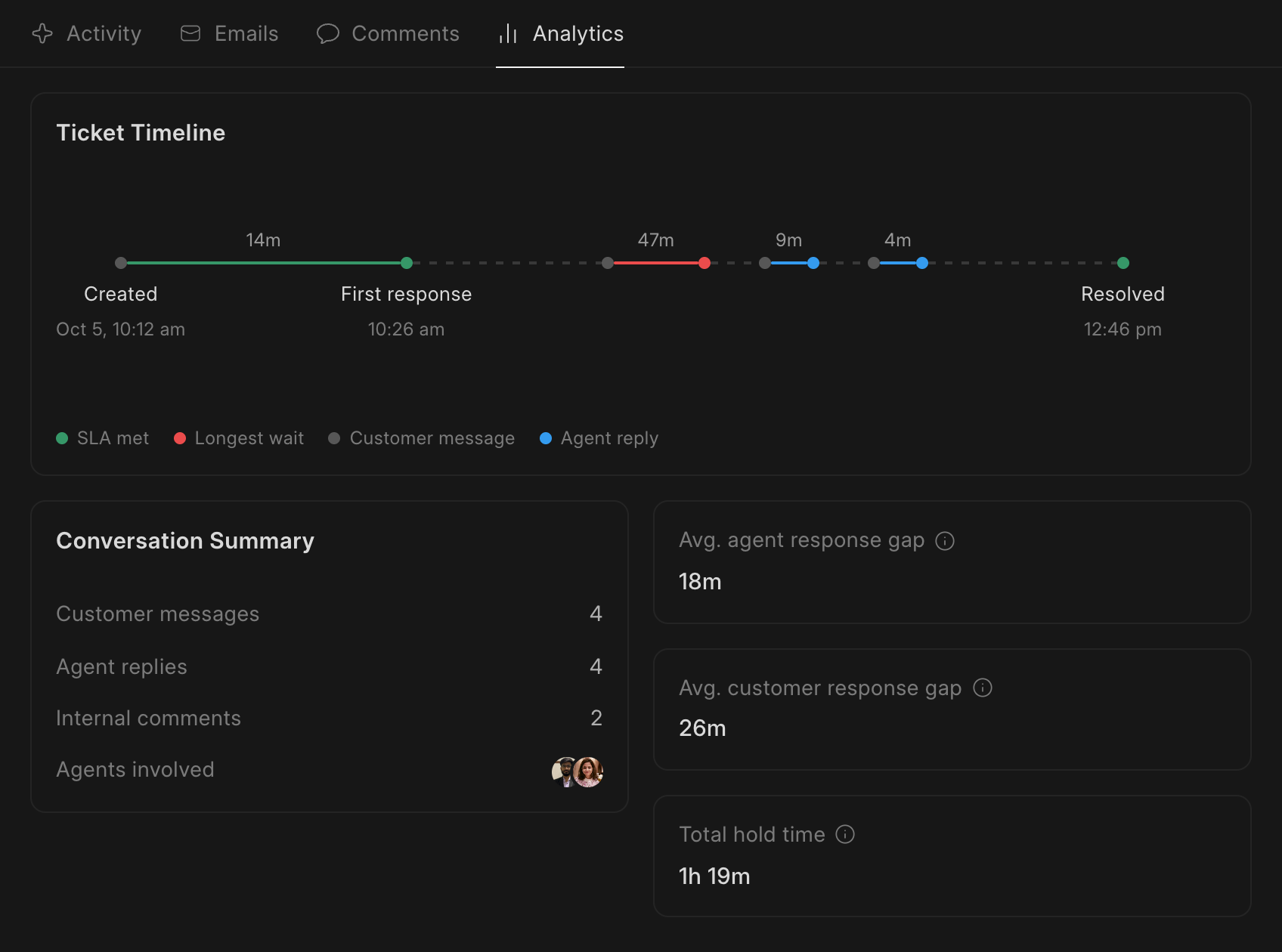The image size is (1282, 952).
Task: Click the "18m" agent response gap value
Action: pos(700,582)
